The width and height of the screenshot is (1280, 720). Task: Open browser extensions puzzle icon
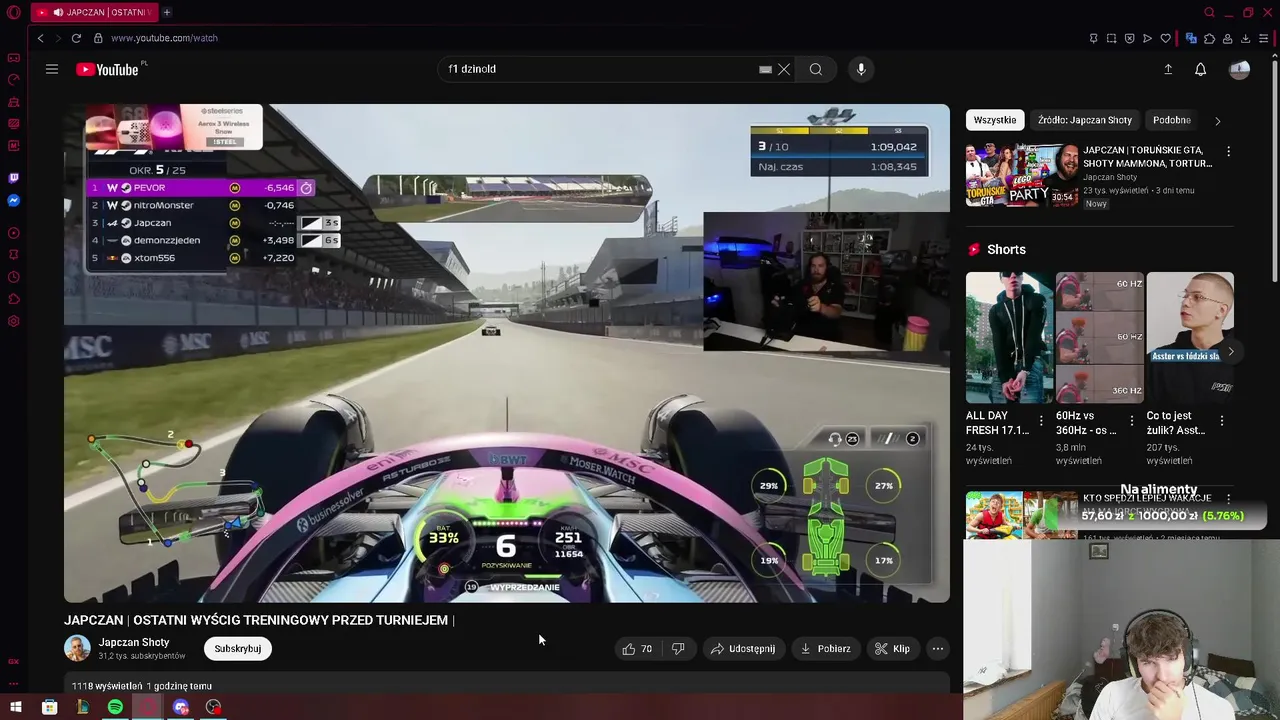click(1209, 38)
